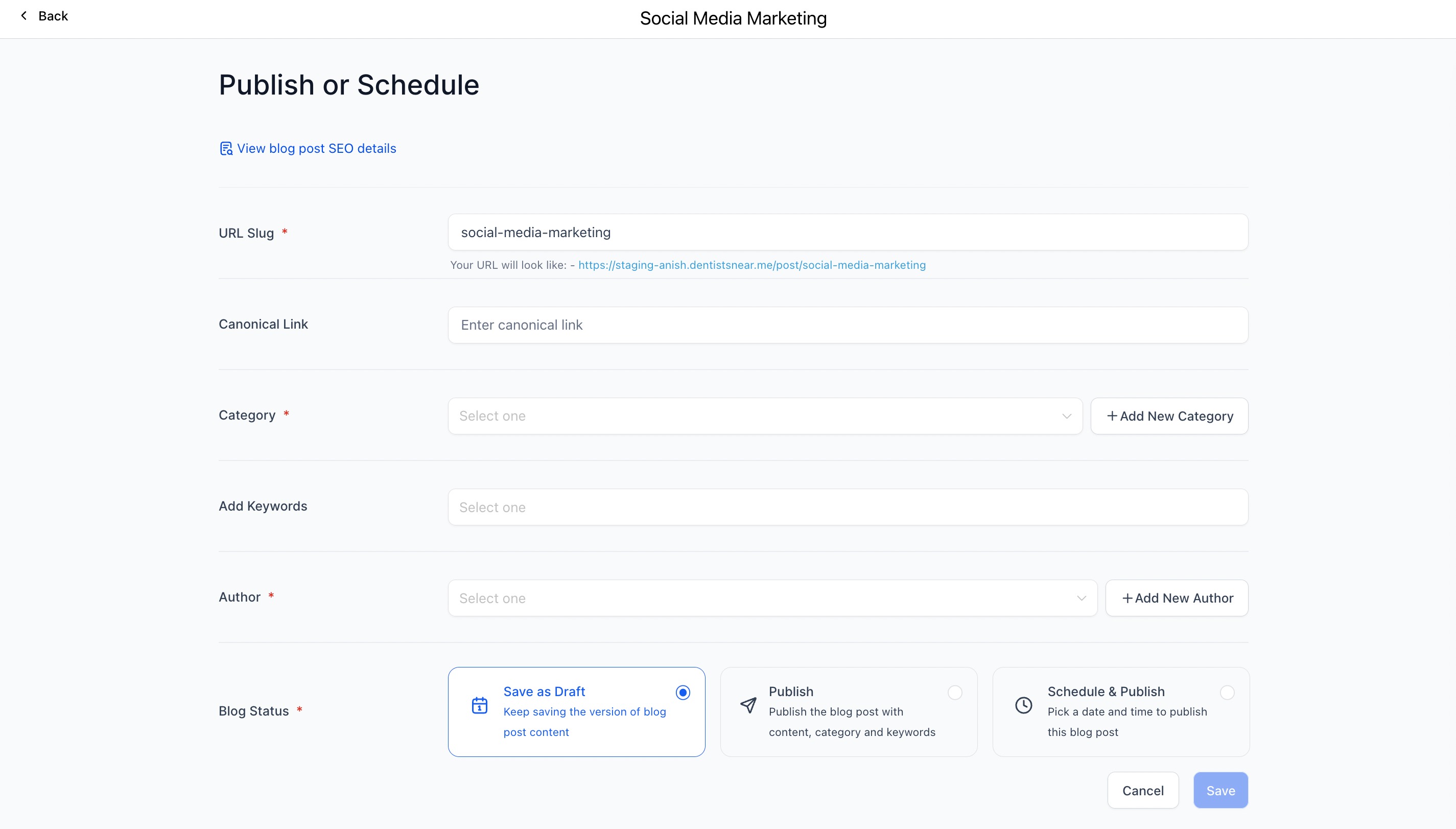1456x829 pixels.
Task: Click 'Keep saving the version of blog' description
Action: click(584, 712)
